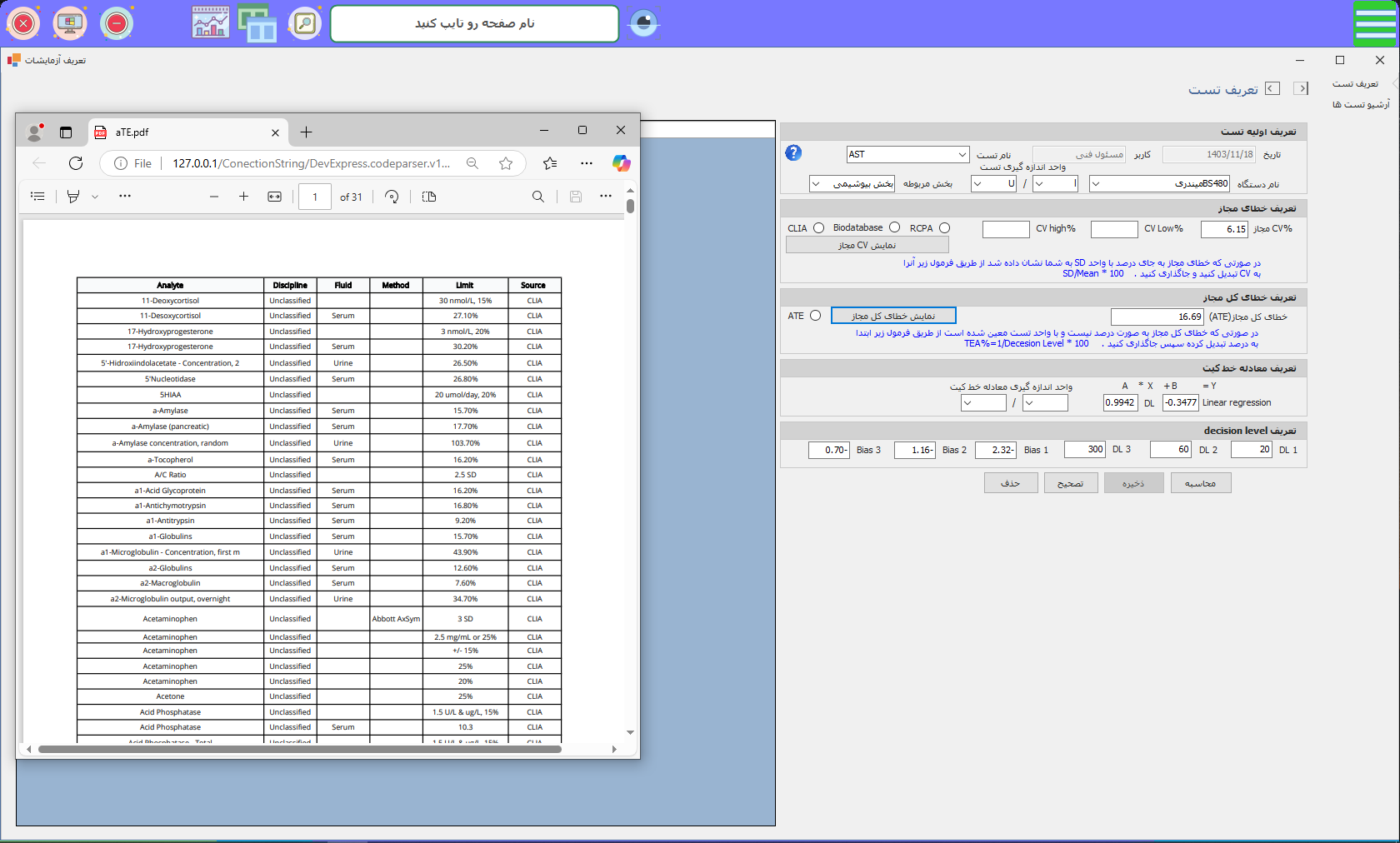Open a new browser tab with plus

pyautogui.click(x=306, y=132)
